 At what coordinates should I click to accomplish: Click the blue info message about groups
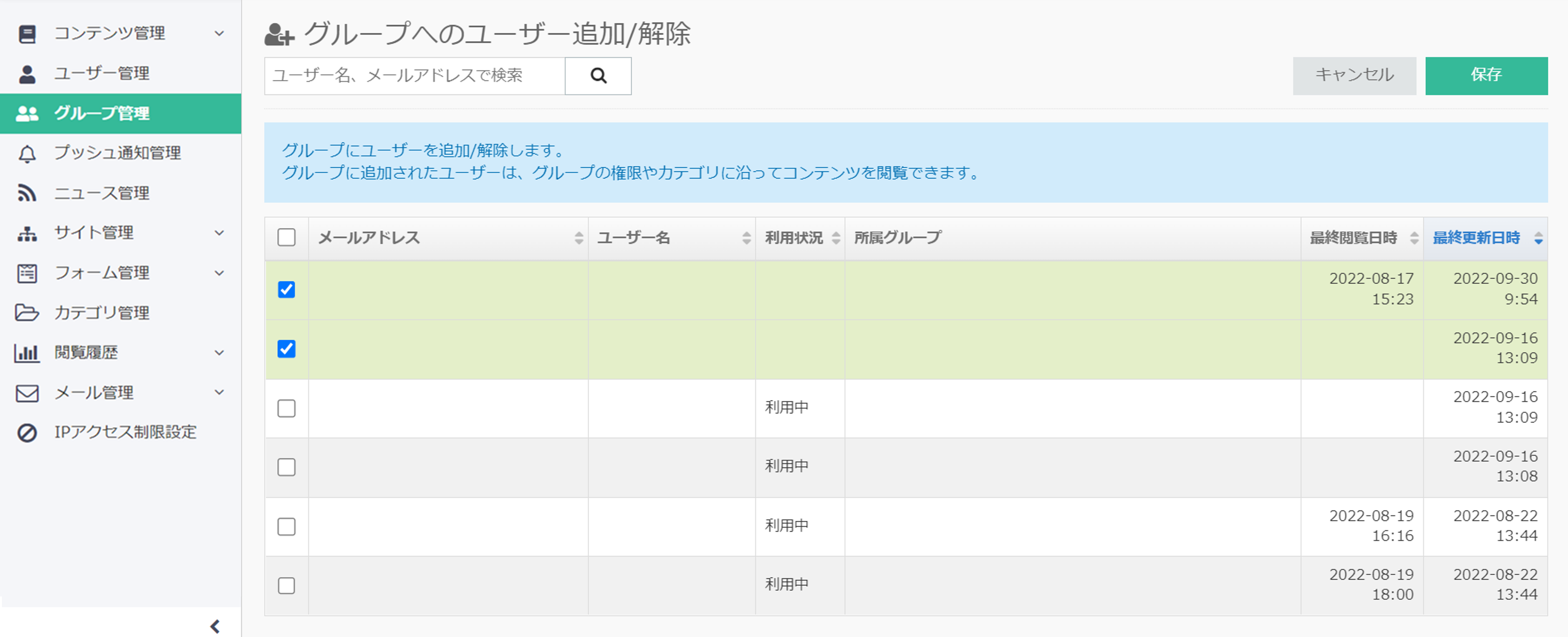[x=906, y=163]
